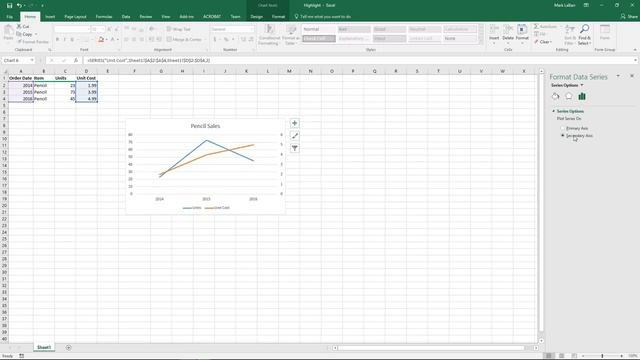Image resolution: width=640 pixels, height=360 pixels.
Task: Click the Cut scissors icon
Action: click(19, 27)
